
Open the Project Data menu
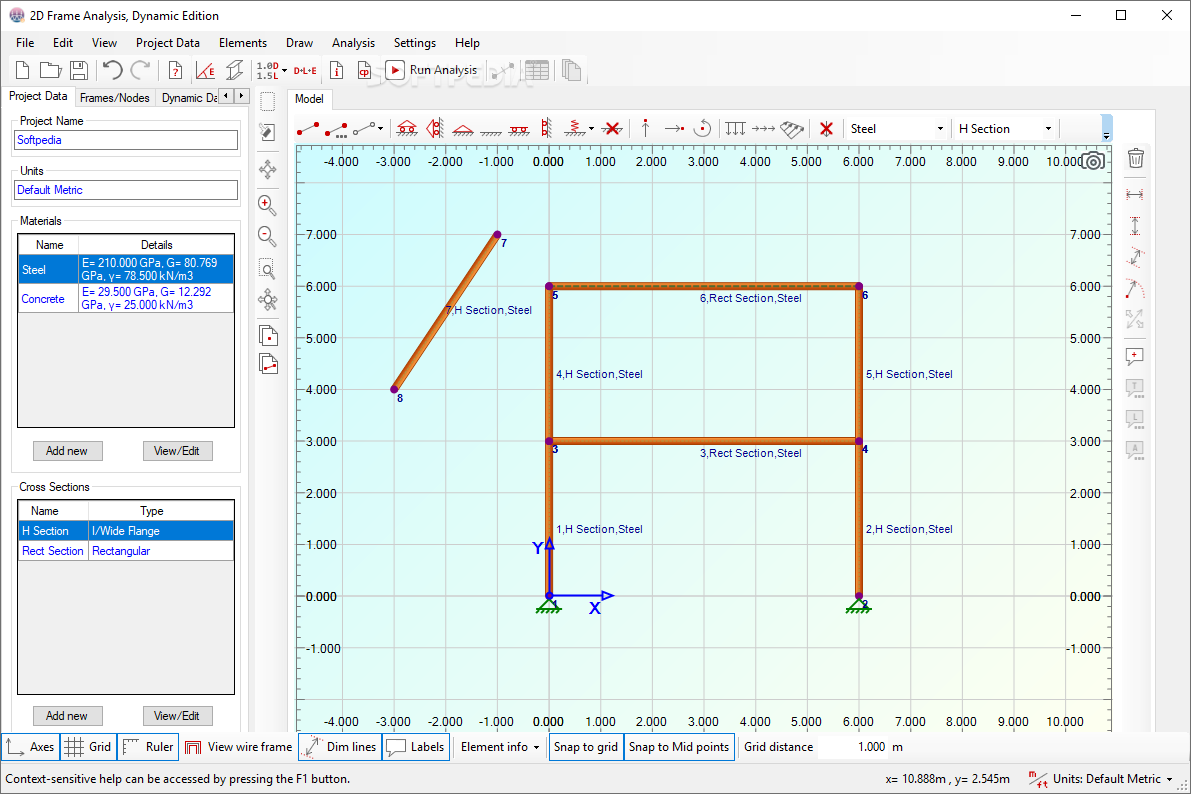168,43
